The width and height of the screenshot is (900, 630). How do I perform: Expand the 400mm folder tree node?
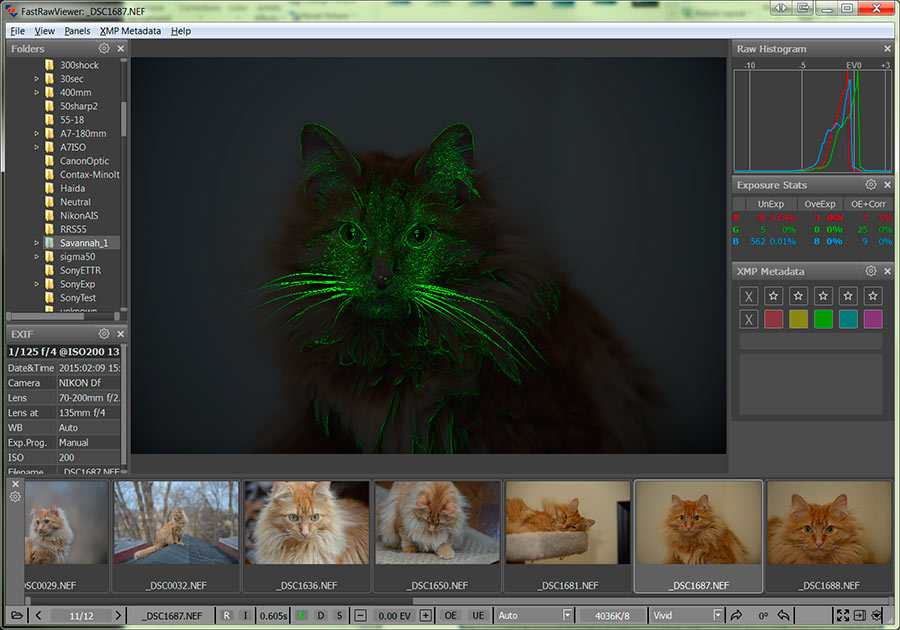(x=37, y=92)
